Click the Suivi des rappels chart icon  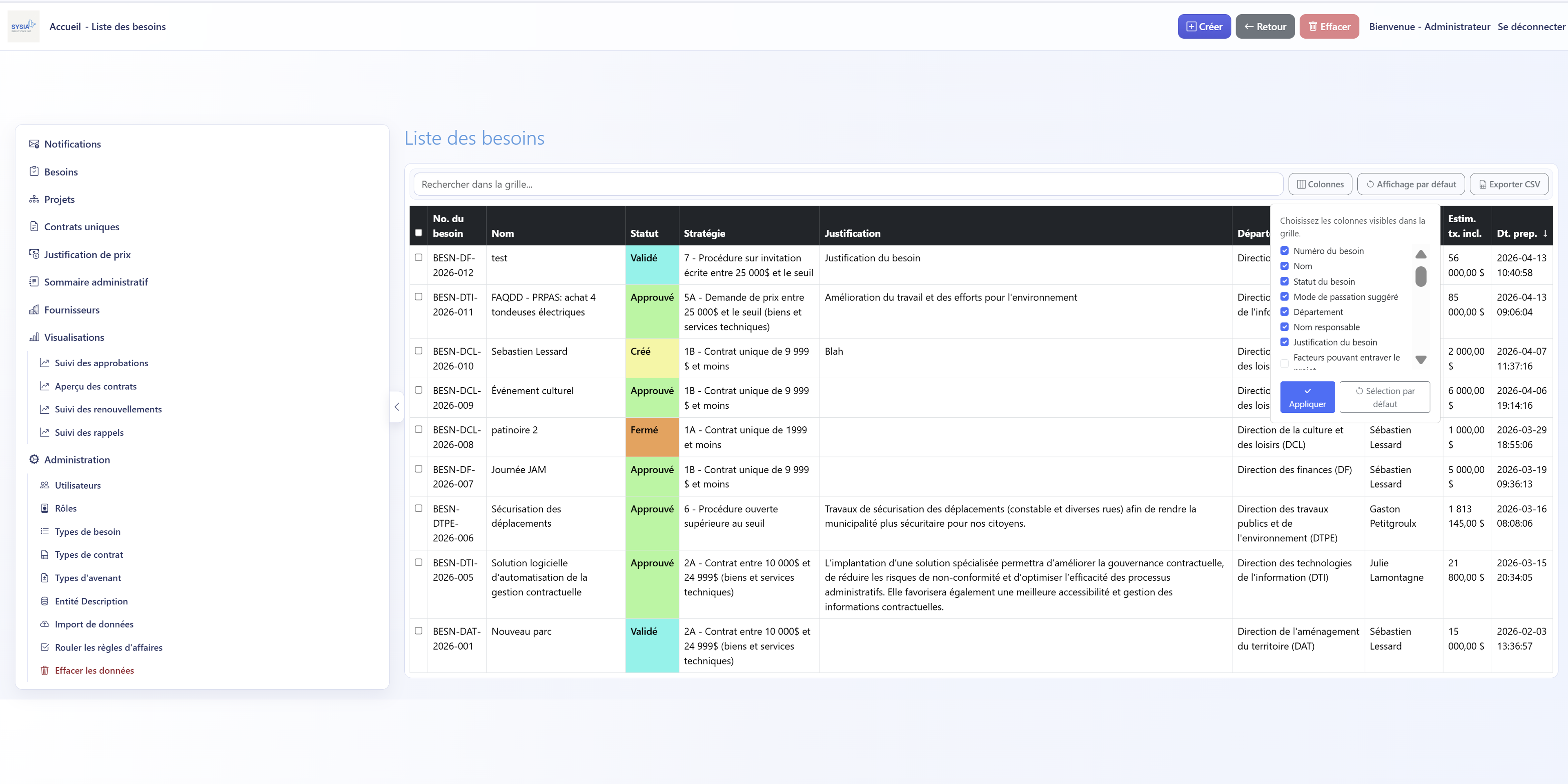point(45,432)
